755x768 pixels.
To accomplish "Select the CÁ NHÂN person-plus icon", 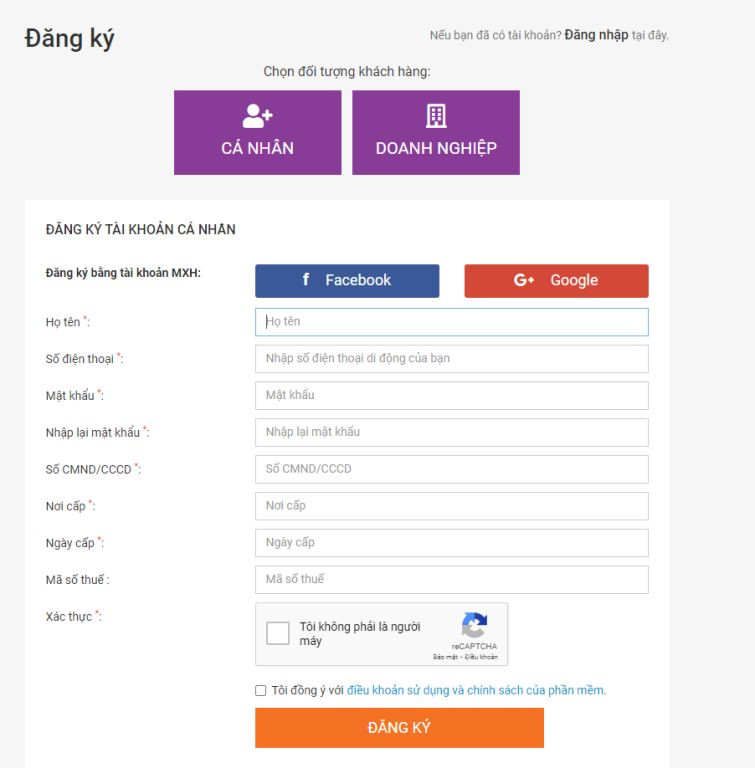I will coord(257,116).
